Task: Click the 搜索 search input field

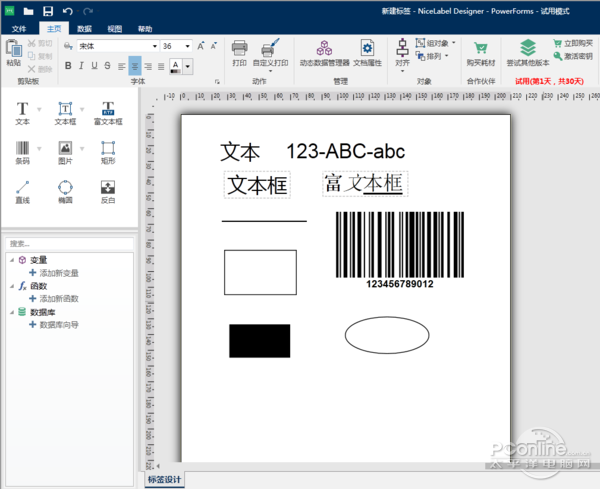Action: (70, 244)
